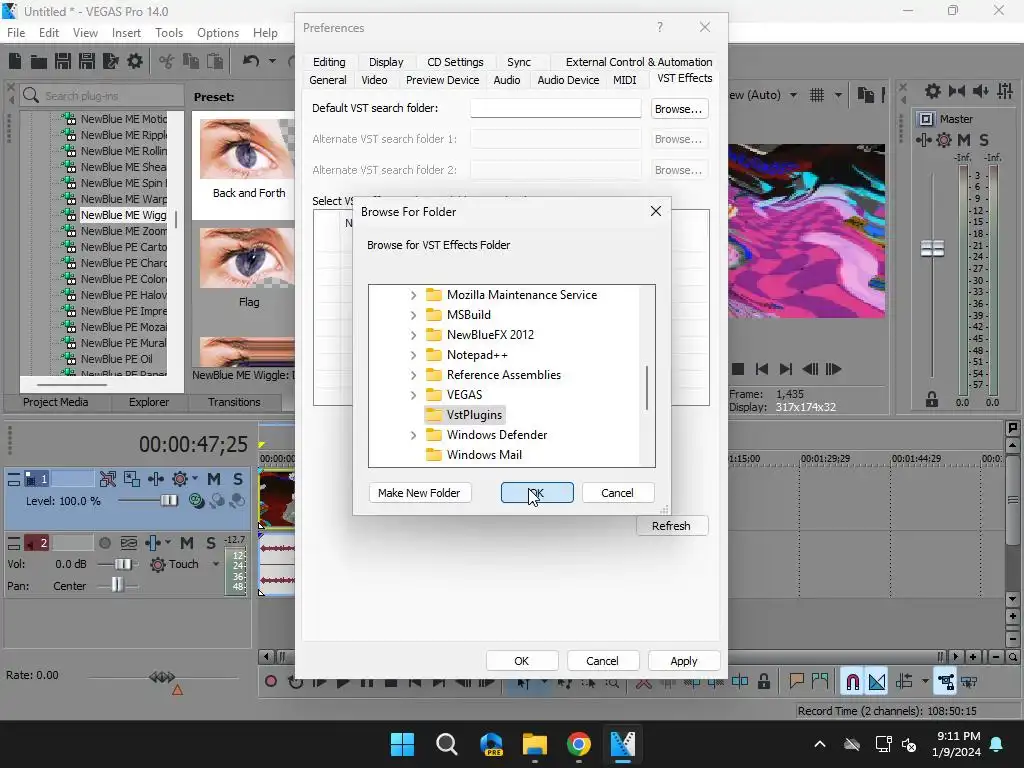This screenshot has width=1024, height=768.
Task: Click track 1 Track FX icon
Action: [156, 479]
